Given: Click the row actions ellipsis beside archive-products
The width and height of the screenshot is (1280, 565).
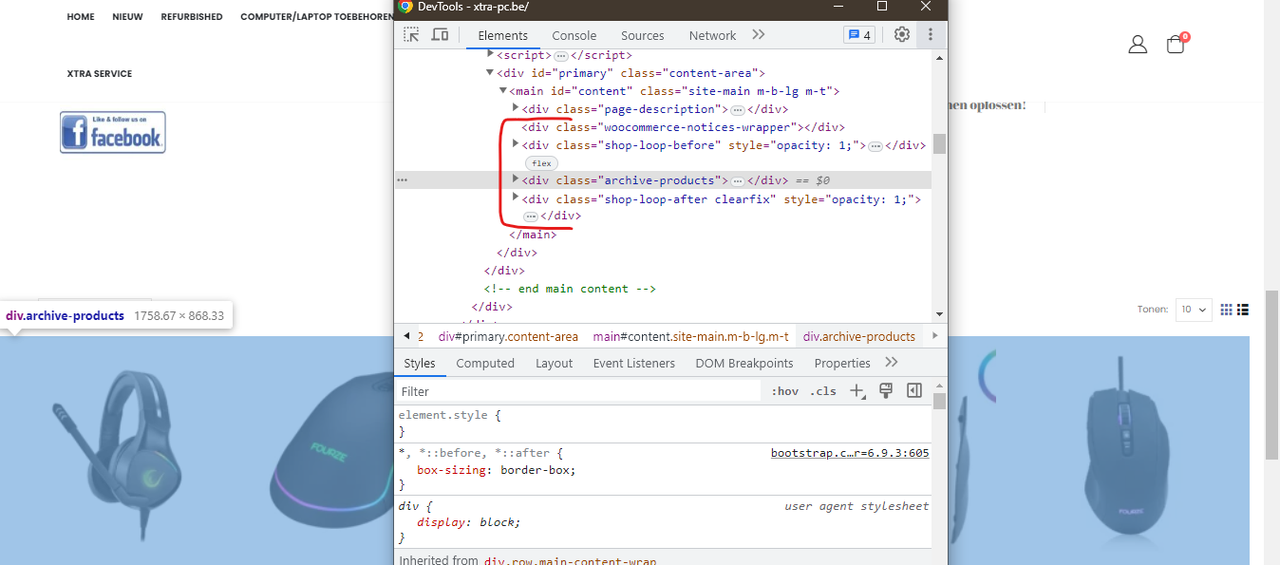Looking at the screenshot, I should (402, 181).
